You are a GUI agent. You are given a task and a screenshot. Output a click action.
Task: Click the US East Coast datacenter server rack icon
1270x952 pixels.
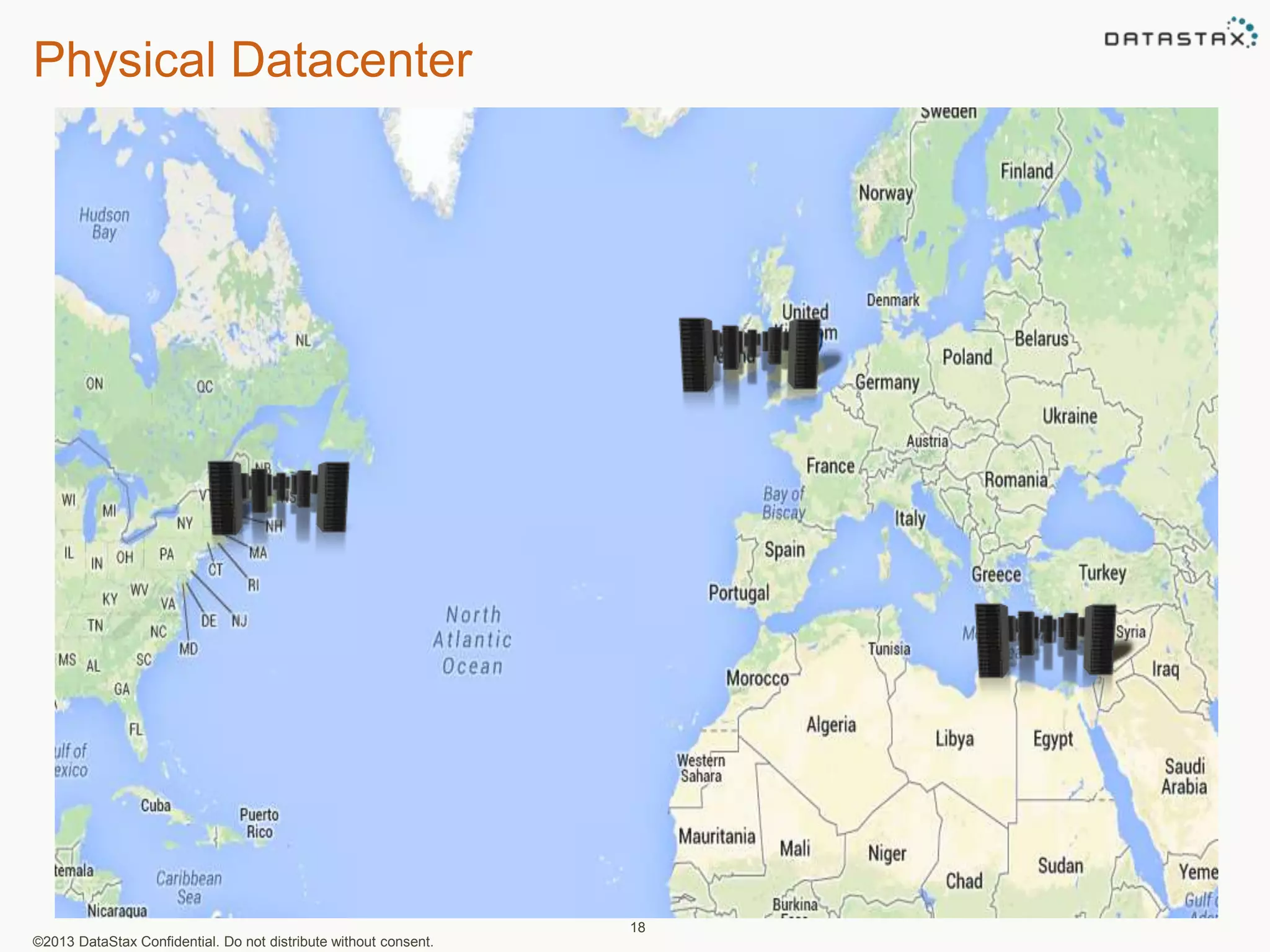(x=278, y=497)
